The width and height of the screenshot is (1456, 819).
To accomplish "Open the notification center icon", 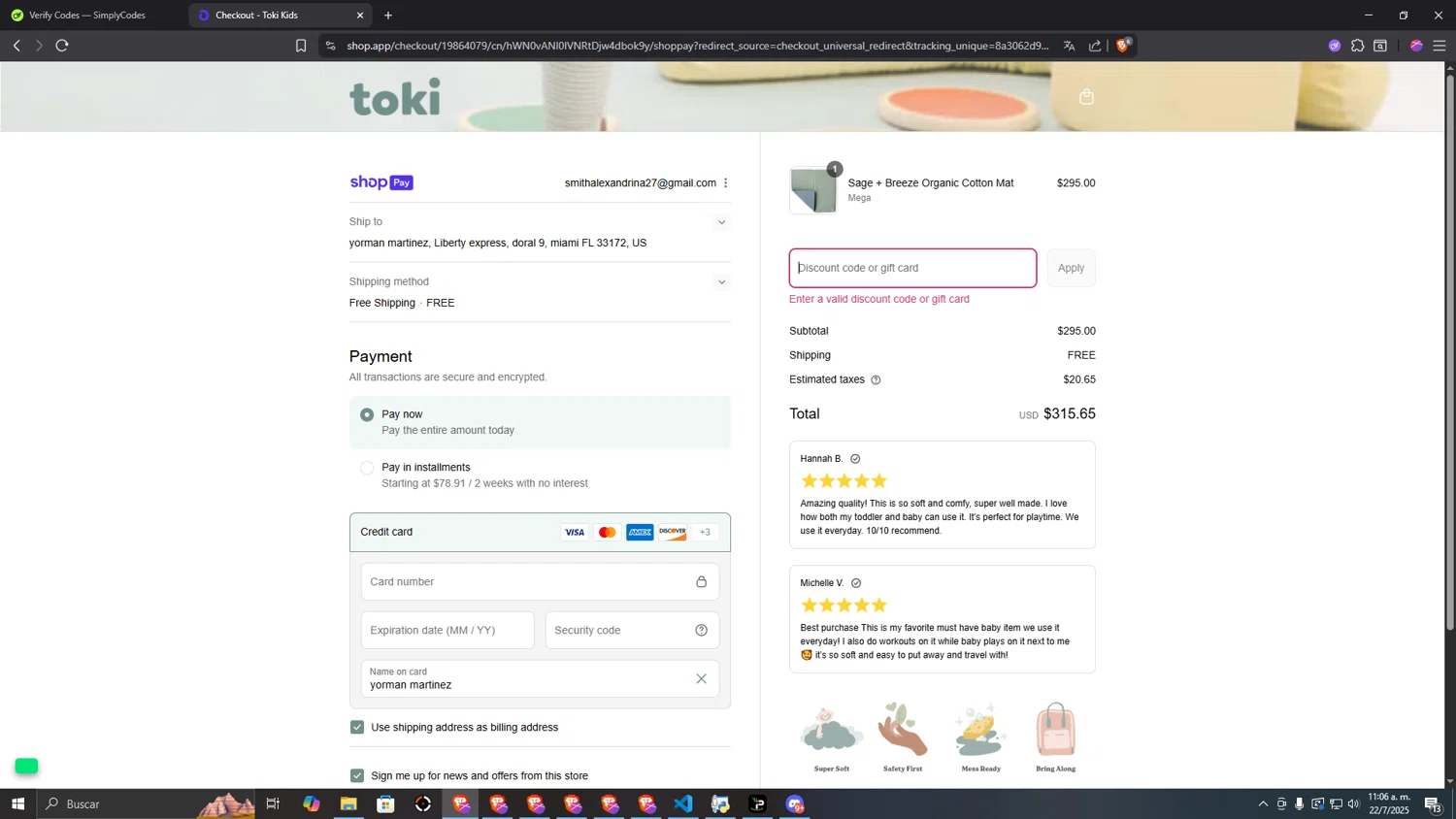I will [x=1433, y=803].
